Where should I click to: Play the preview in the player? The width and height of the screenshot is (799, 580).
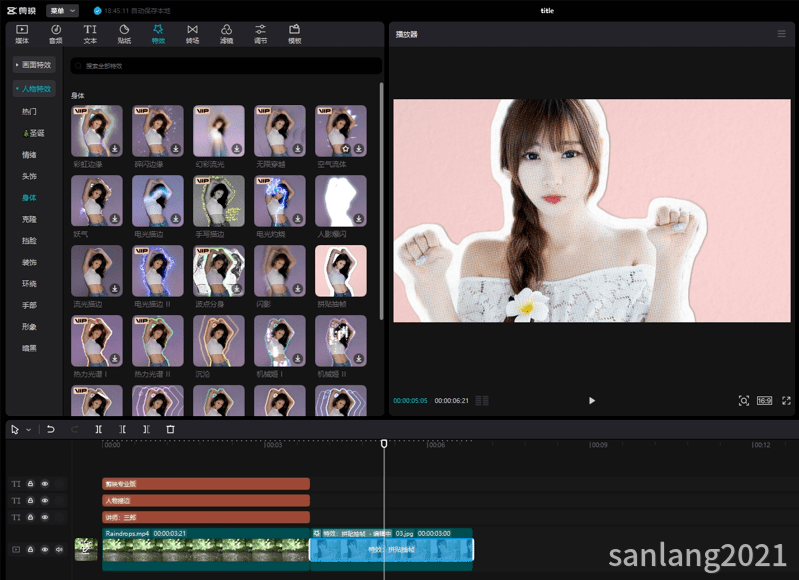point(592,401)
